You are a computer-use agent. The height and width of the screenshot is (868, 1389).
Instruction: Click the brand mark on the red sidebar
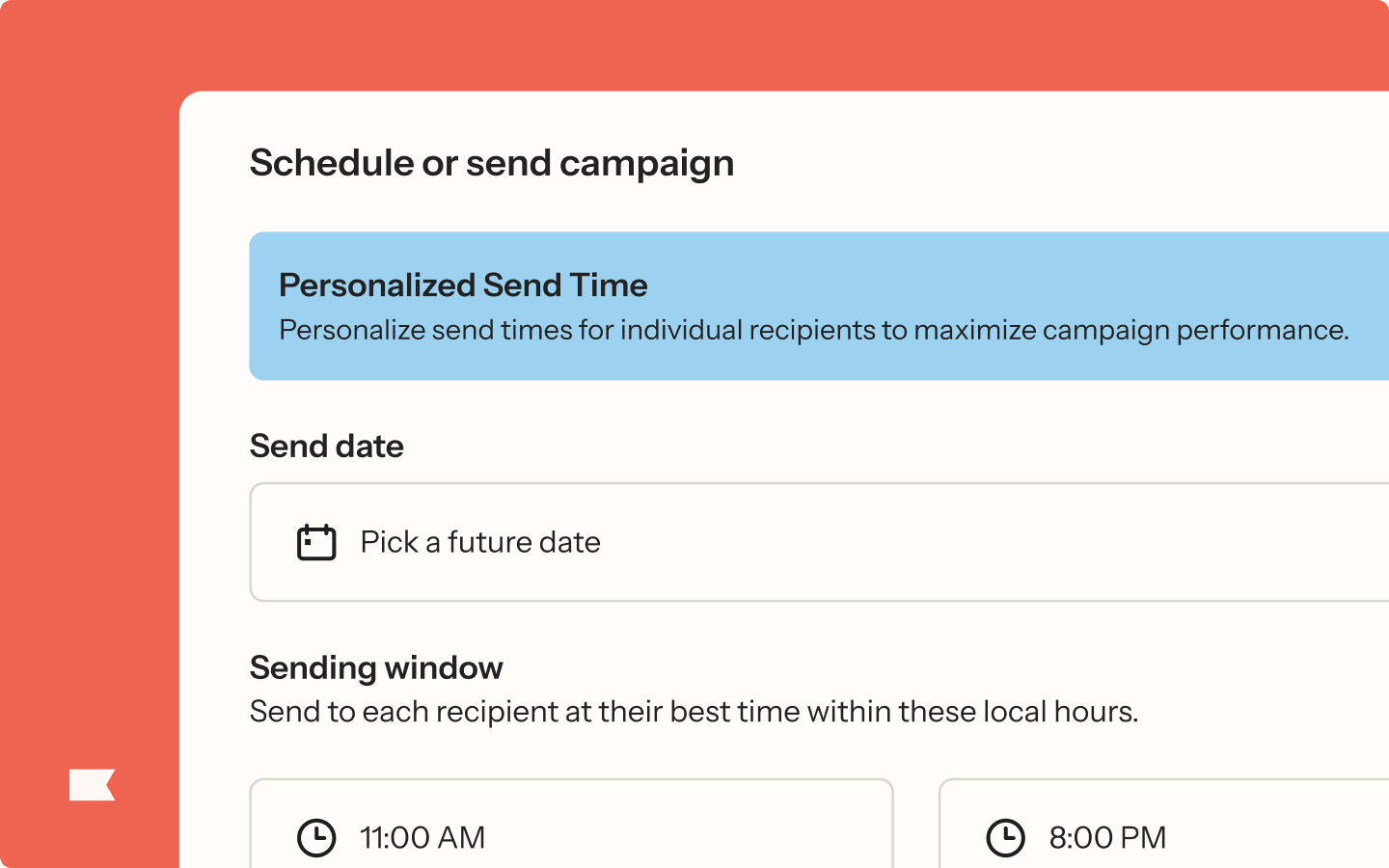pos(92,784)
